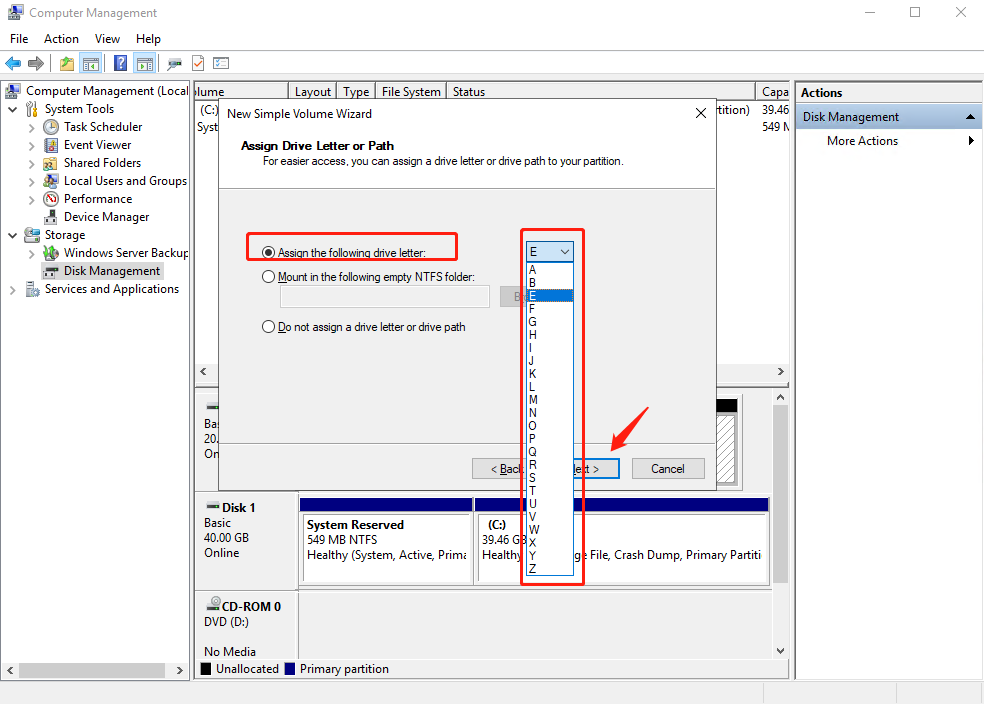Viewport: 984px width, 704px height.
Task: Expand the Event Viewer node
Action: pos(31,146)
